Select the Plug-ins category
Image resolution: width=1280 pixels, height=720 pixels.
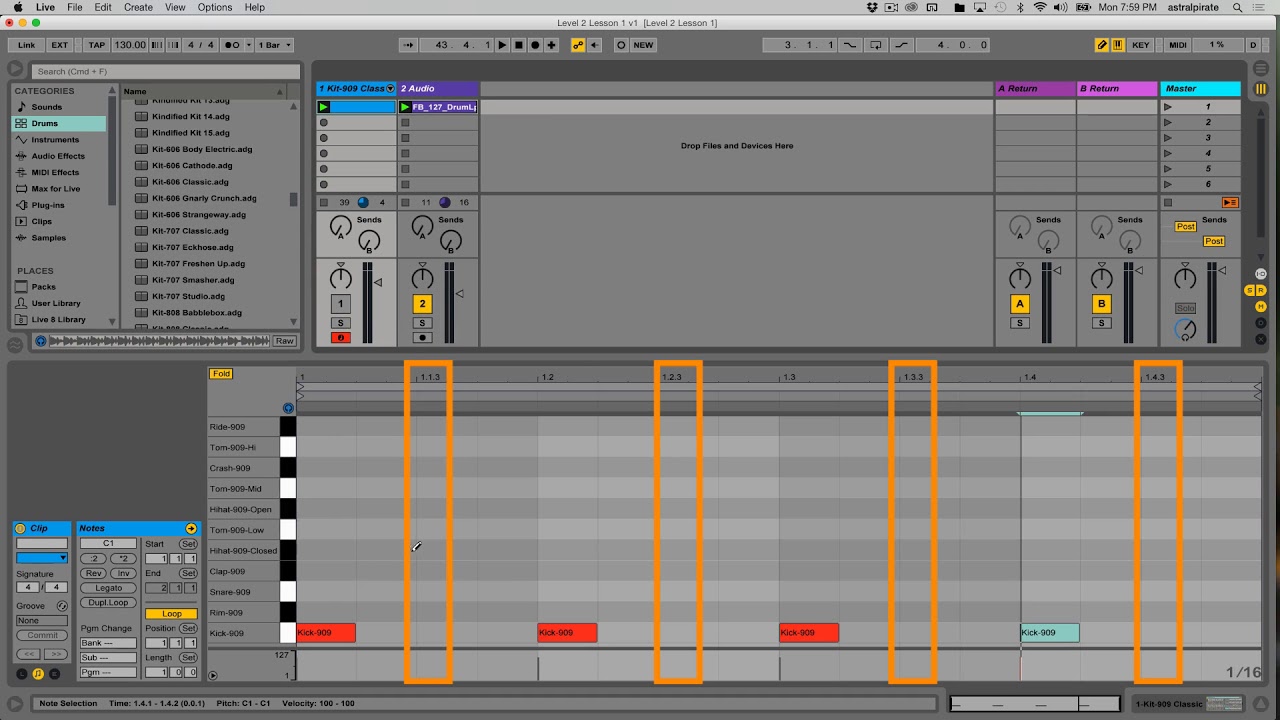tap(47, 205)
